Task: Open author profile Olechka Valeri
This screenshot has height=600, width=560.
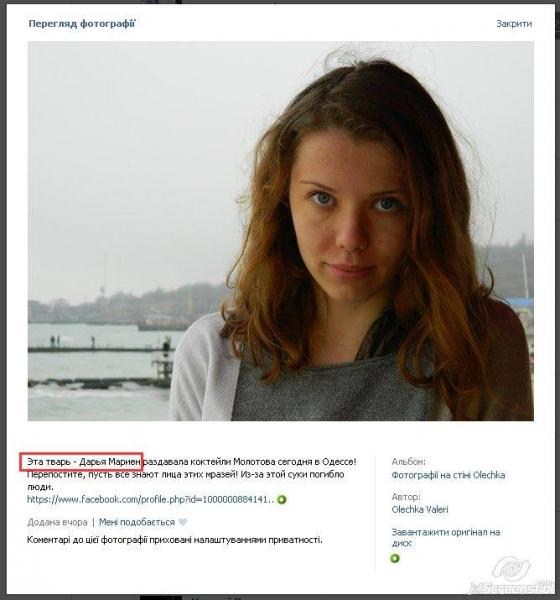Action: point(420,510)
